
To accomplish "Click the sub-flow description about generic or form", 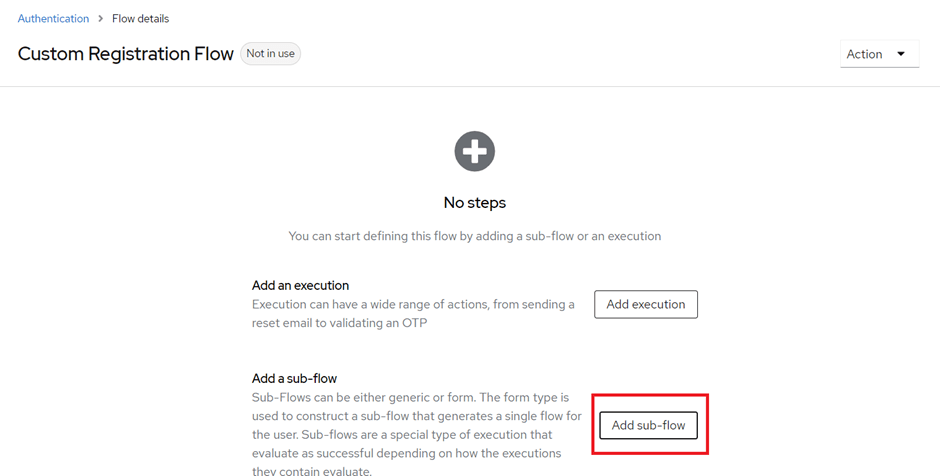I will (x=417, y=434).
